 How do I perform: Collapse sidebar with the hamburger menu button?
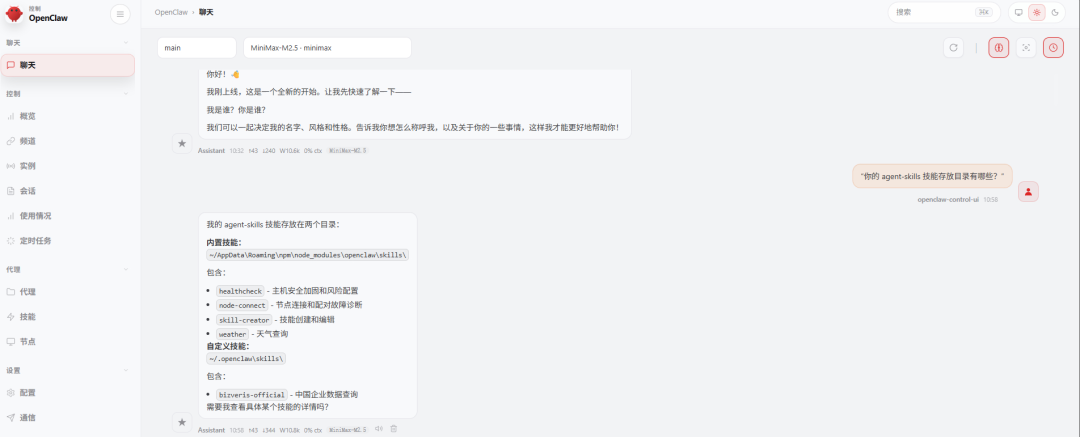tap(120, 14)
